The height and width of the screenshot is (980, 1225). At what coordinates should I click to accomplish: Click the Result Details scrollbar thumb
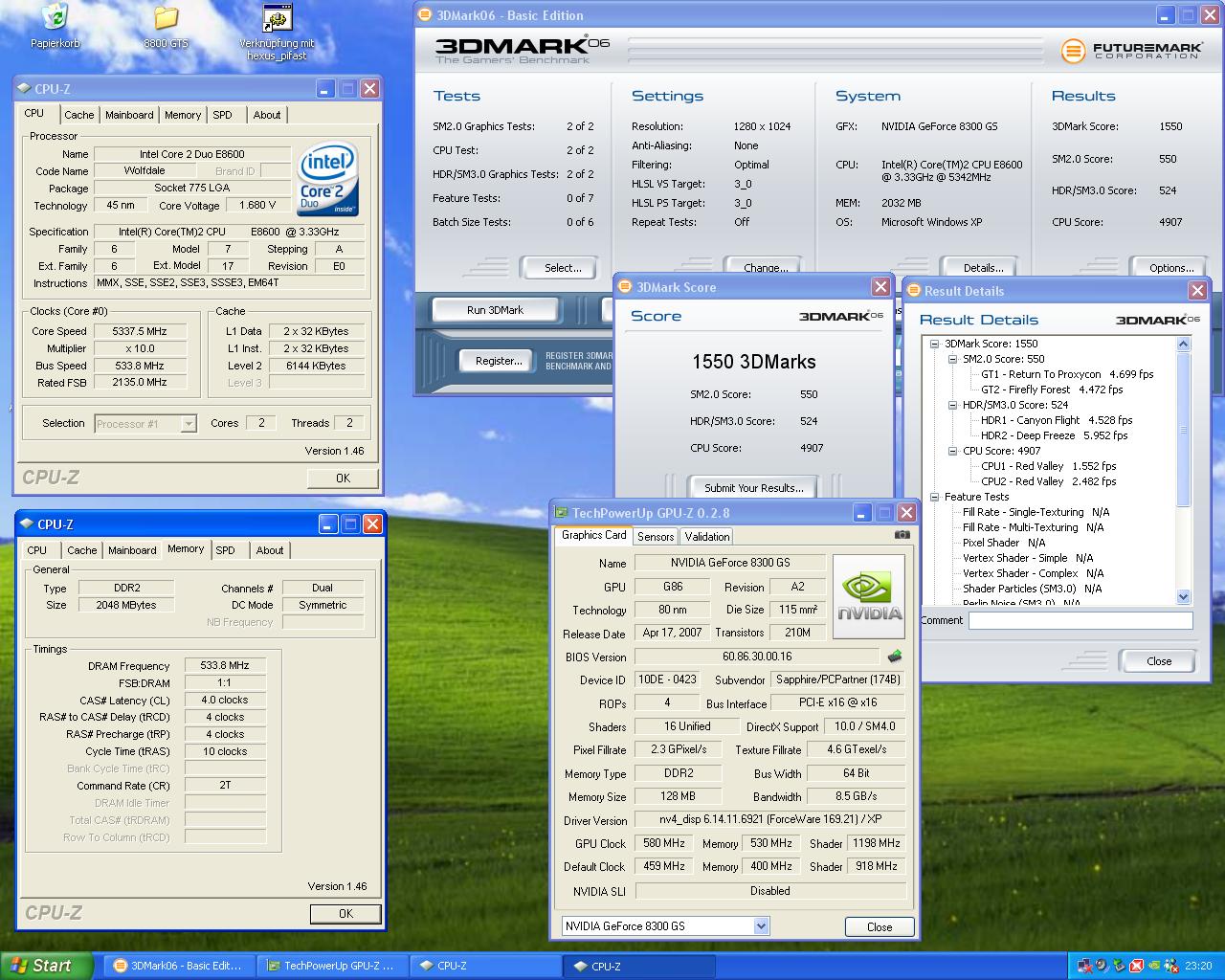(1184, 429)
